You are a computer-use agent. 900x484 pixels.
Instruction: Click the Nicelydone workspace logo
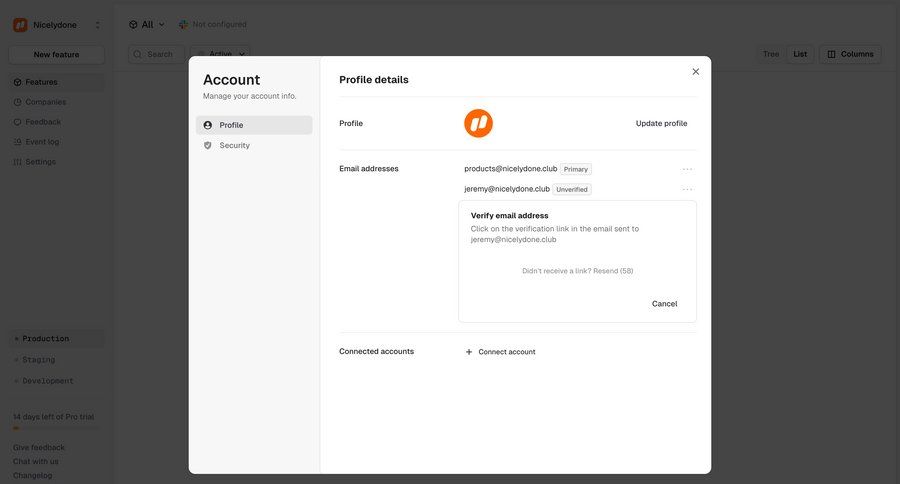20,25
